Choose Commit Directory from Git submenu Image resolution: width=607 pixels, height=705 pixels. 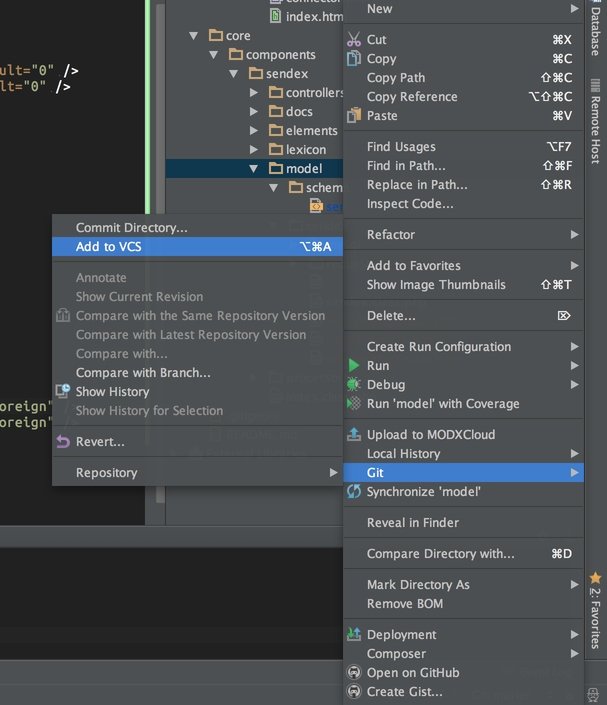(131, 228)
